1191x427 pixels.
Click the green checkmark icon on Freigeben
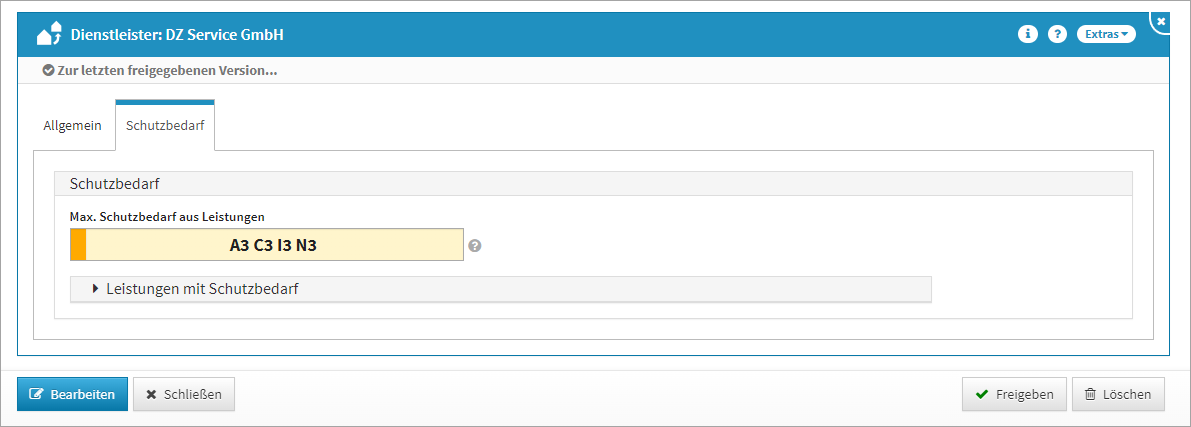click(x=982, y=395)
